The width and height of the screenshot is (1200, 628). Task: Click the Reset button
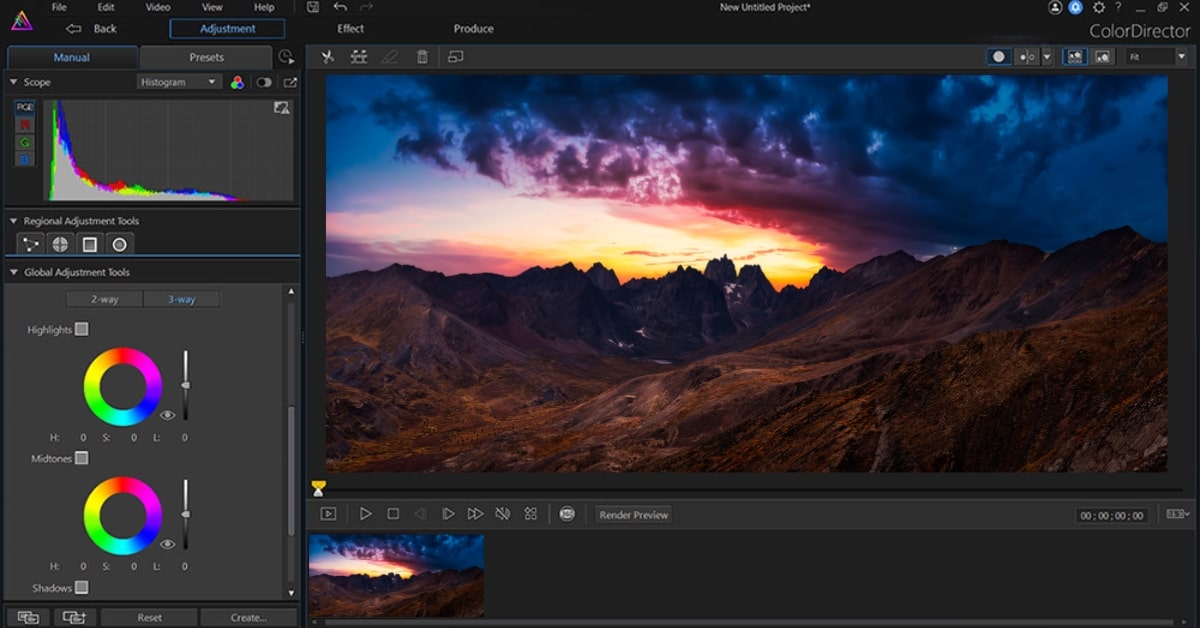point(149,617)
